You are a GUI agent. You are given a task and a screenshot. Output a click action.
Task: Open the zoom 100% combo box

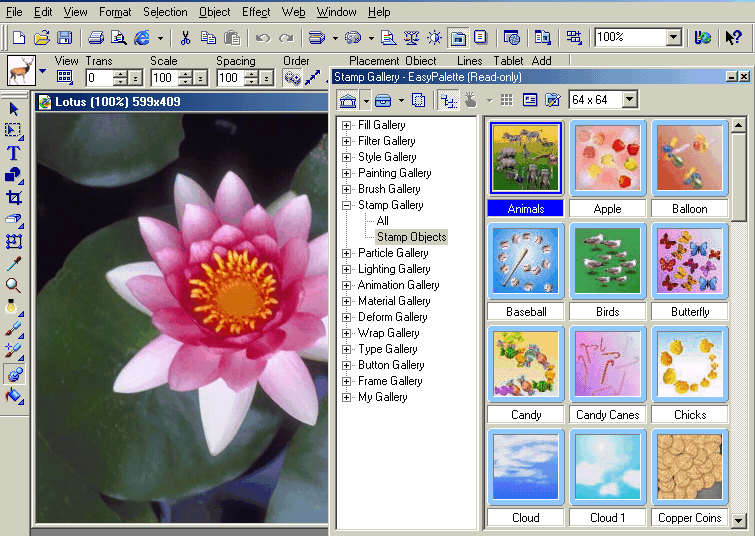(x=638, y=38)
